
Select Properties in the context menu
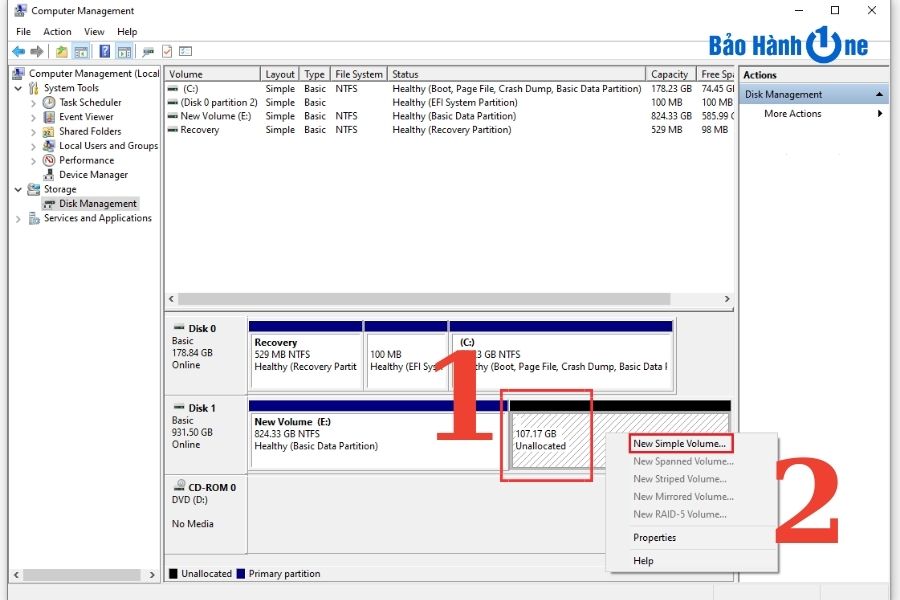pos(655,538)
